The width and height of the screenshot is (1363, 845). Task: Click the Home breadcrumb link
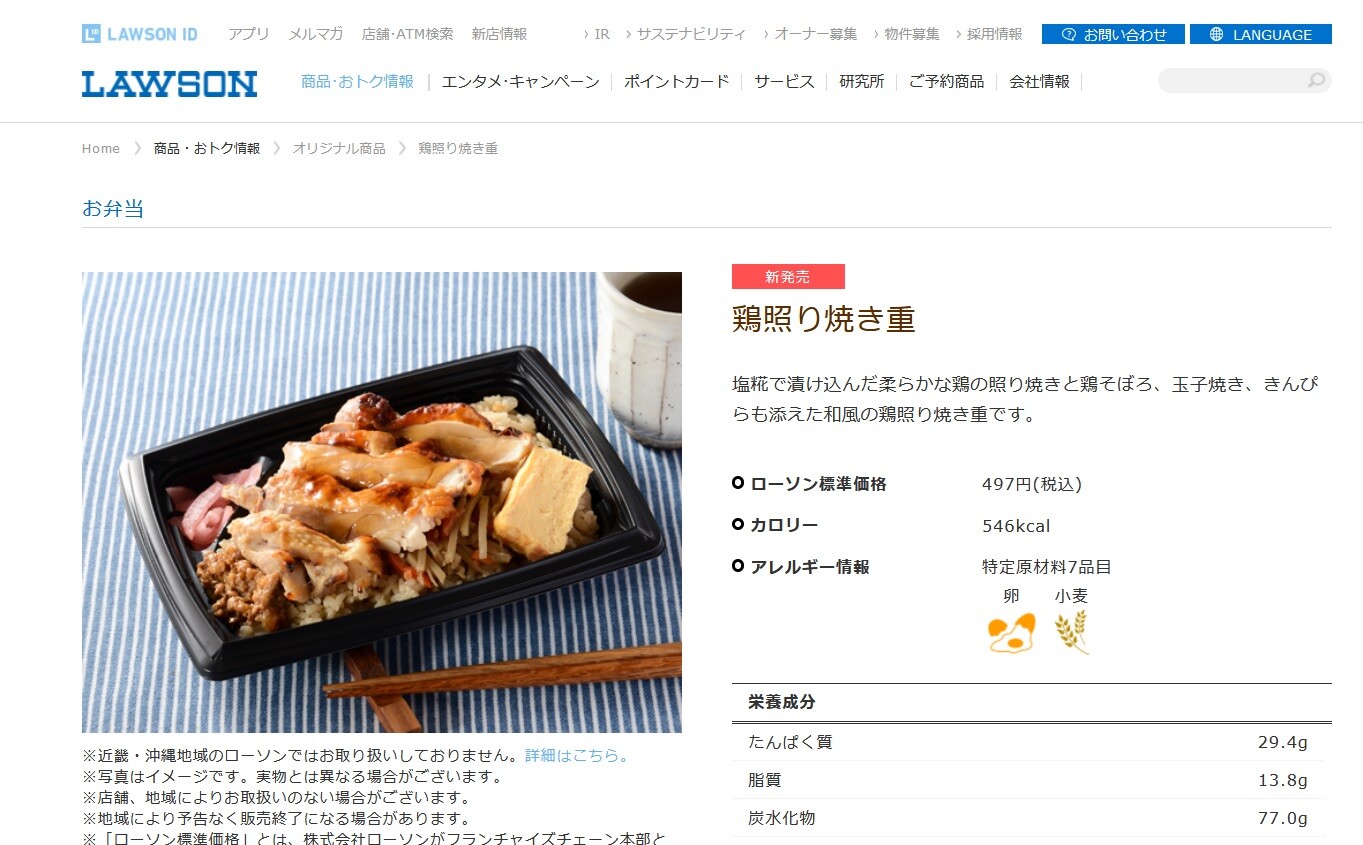click(101, 149)
